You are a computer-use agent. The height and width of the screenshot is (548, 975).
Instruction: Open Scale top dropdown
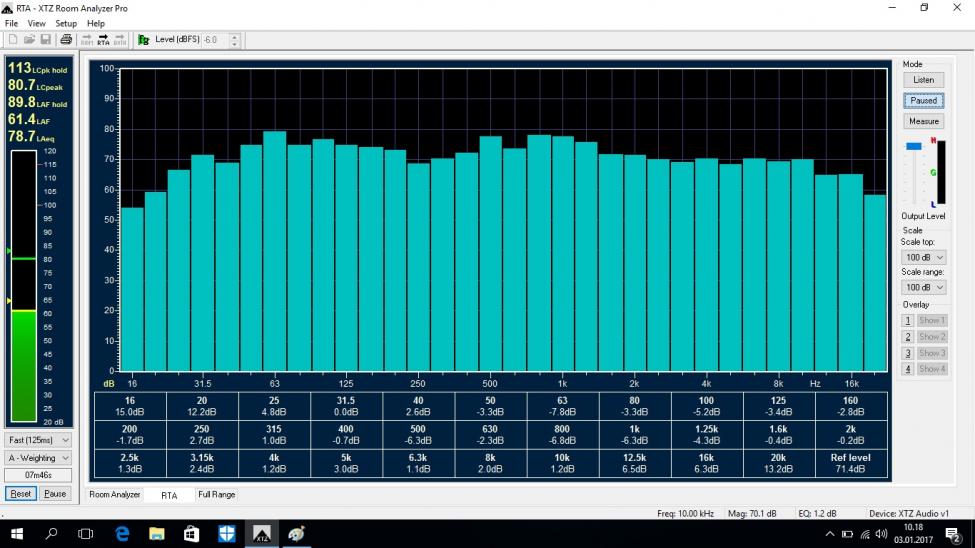[x=923, y=257]
